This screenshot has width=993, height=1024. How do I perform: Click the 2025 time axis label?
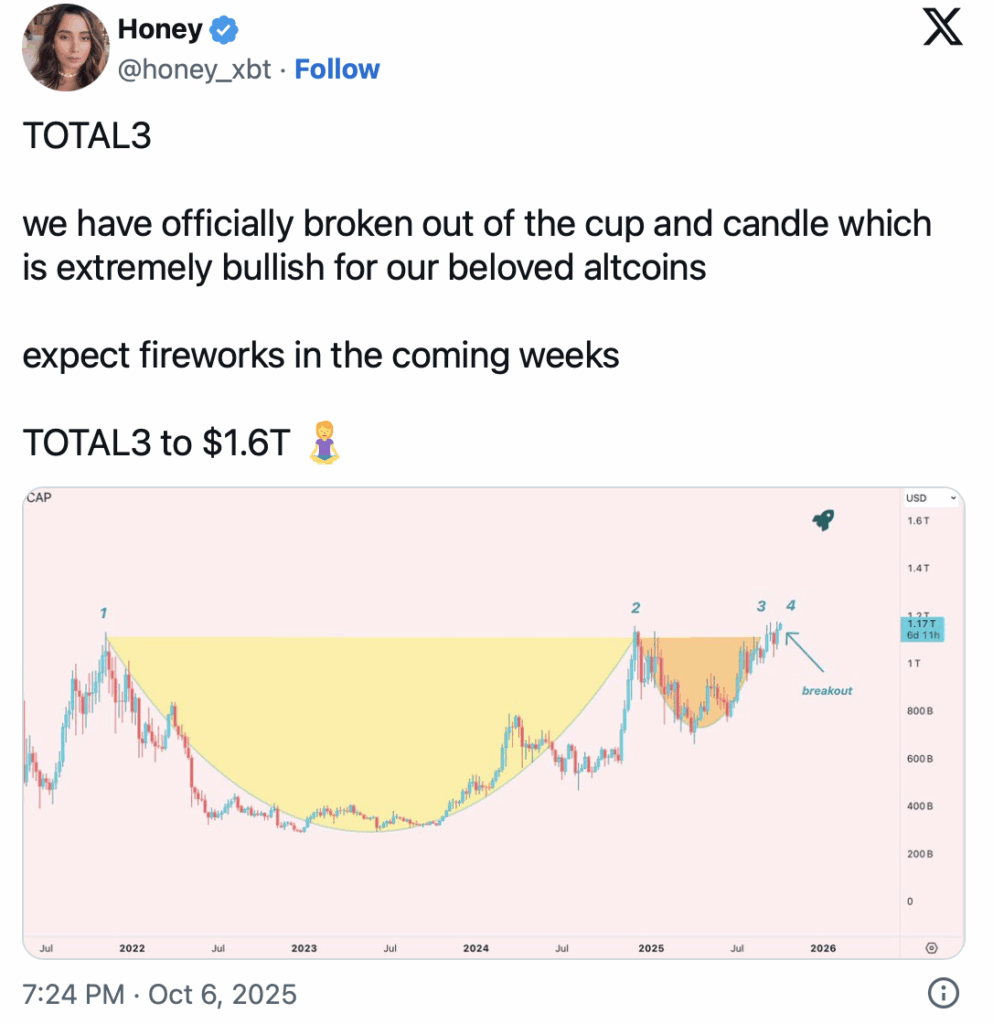[x=651, y=947]
